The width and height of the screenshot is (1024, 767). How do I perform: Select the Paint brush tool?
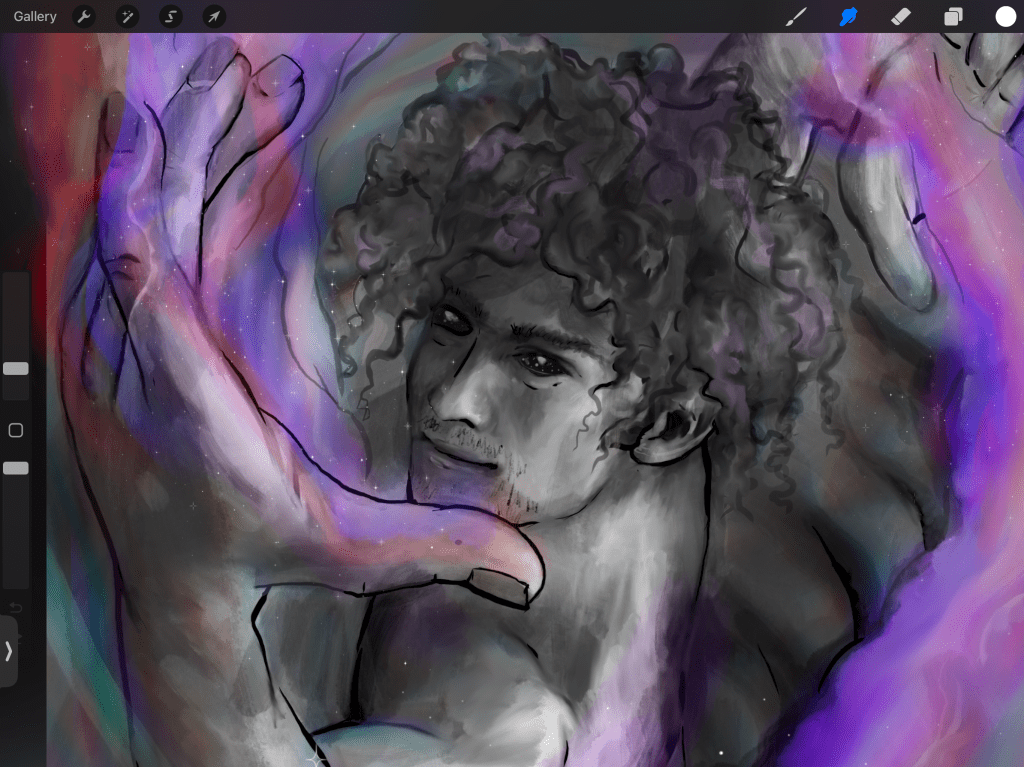(x=796, y=17)
